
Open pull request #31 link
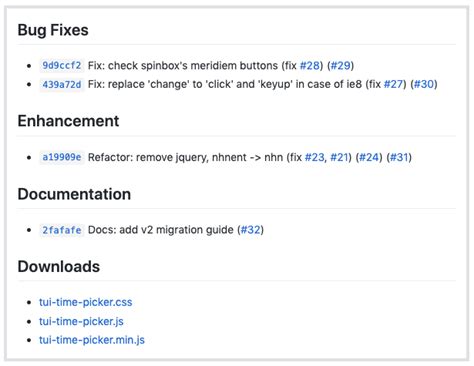coord(399,157)
